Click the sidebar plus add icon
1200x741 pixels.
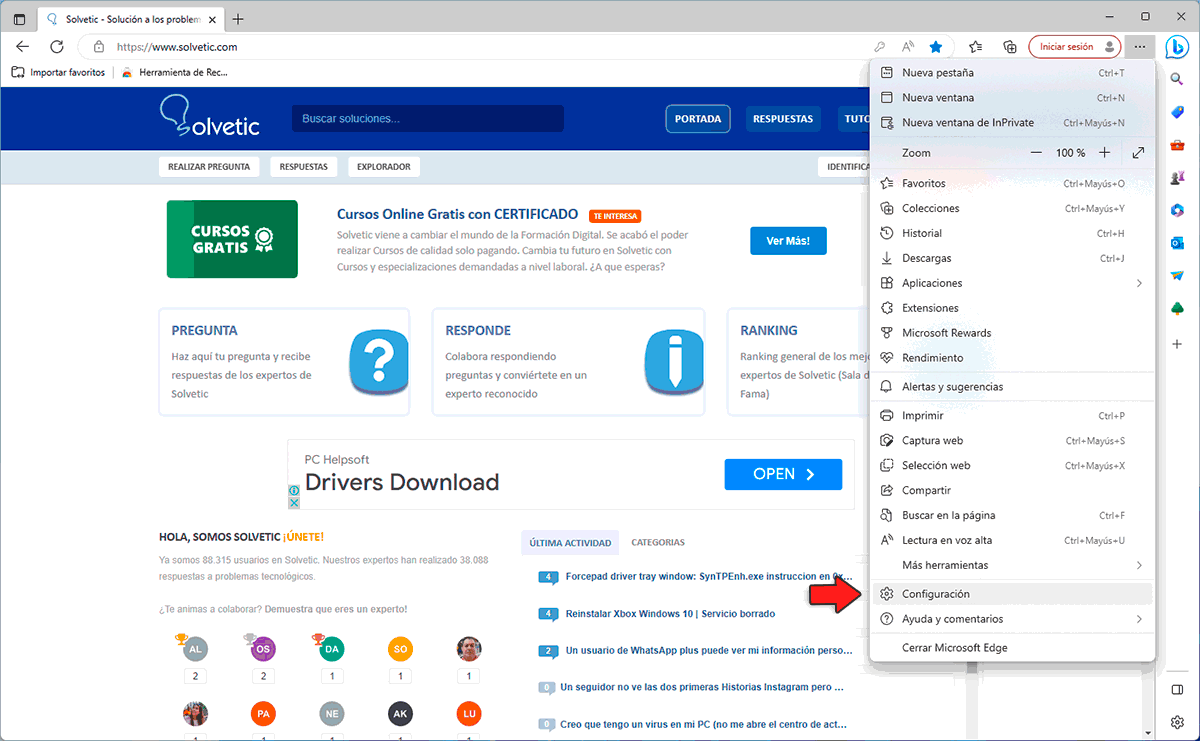click(x=1178, y=344)
